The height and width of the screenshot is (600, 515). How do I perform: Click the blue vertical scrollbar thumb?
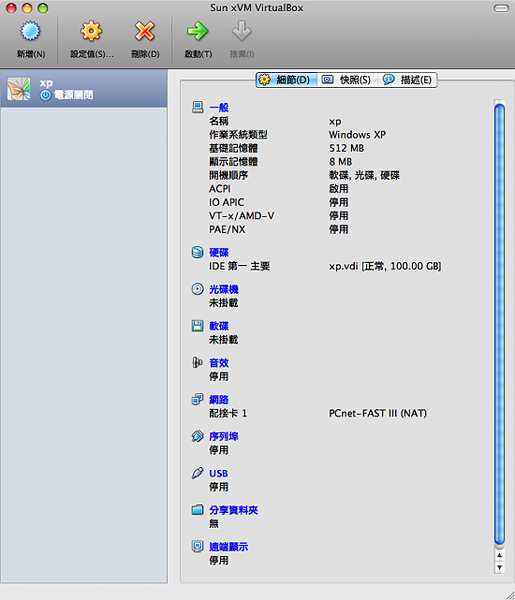499,324
